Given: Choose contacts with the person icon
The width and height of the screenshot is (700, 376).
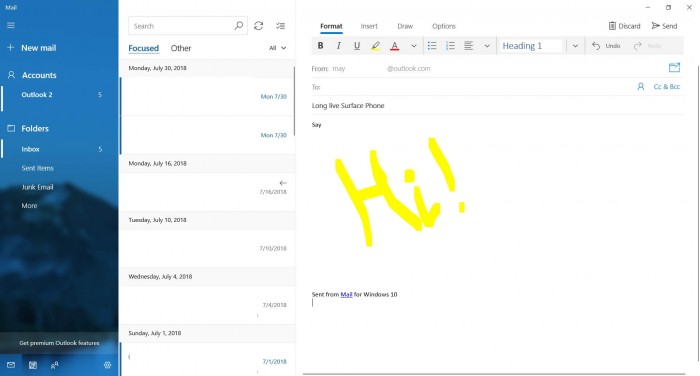Looking at the screenshot, I should coord(641,87).
